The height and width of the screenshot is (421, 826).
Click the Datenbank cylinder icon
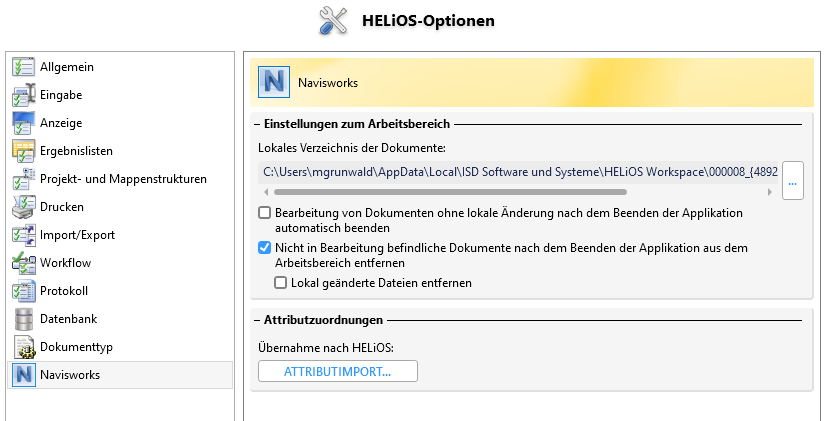23,319
